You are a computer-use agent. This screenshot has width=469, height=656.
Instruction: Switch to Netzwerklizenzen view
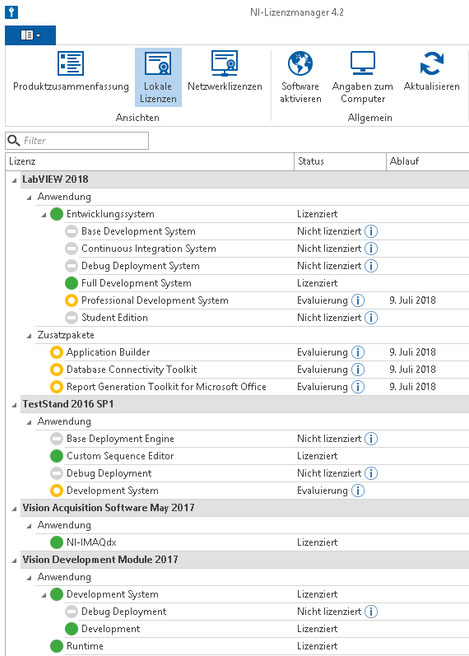click(x=225, y=72)
